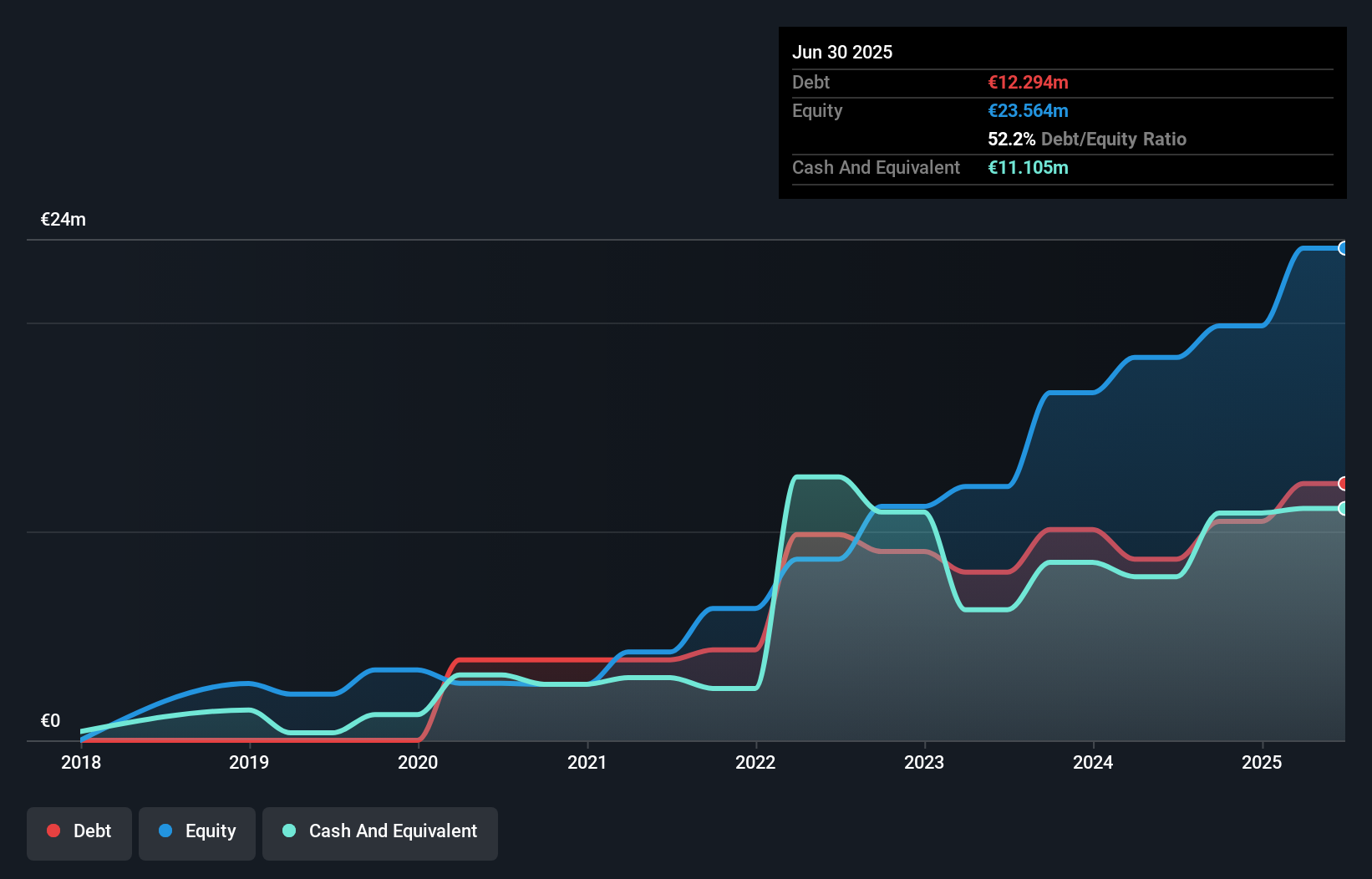1372x879 pixels.
Task: Select the 2022 label on the x-axis
Action: pyautogui.click(x=756, y=762)
